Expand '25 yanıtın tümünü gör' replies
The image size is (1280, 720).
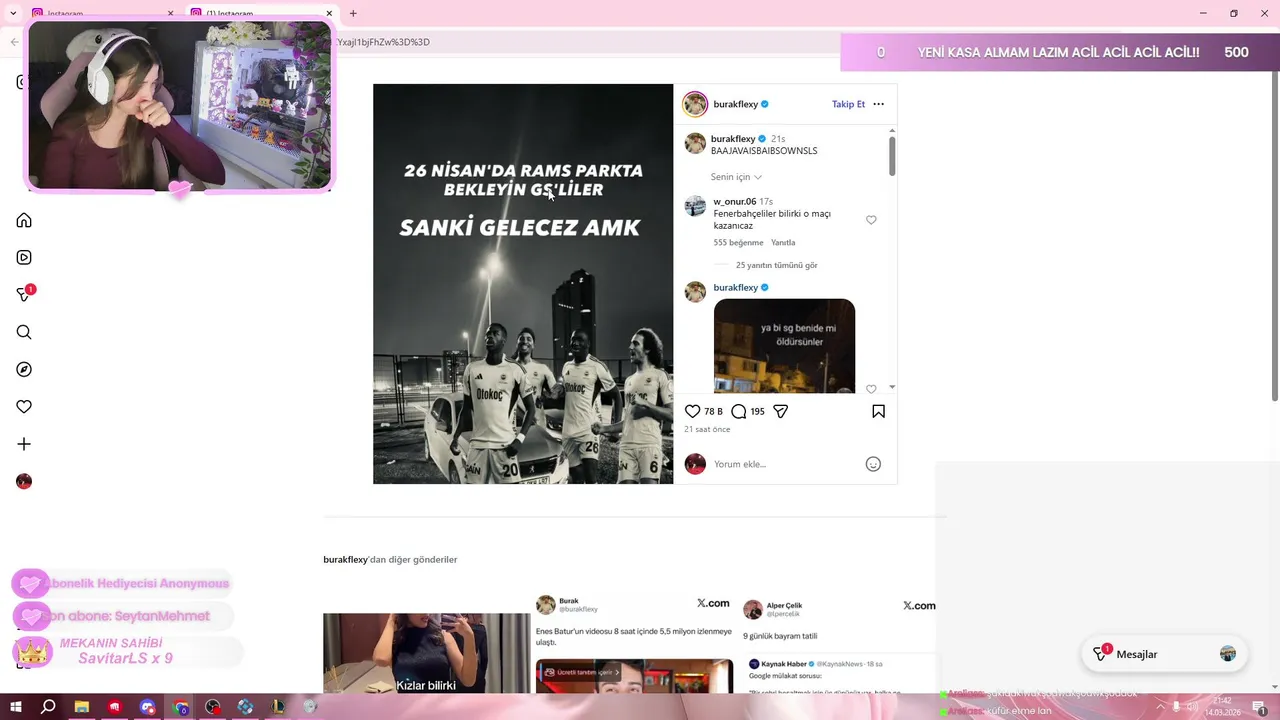(x=776, y=265)
